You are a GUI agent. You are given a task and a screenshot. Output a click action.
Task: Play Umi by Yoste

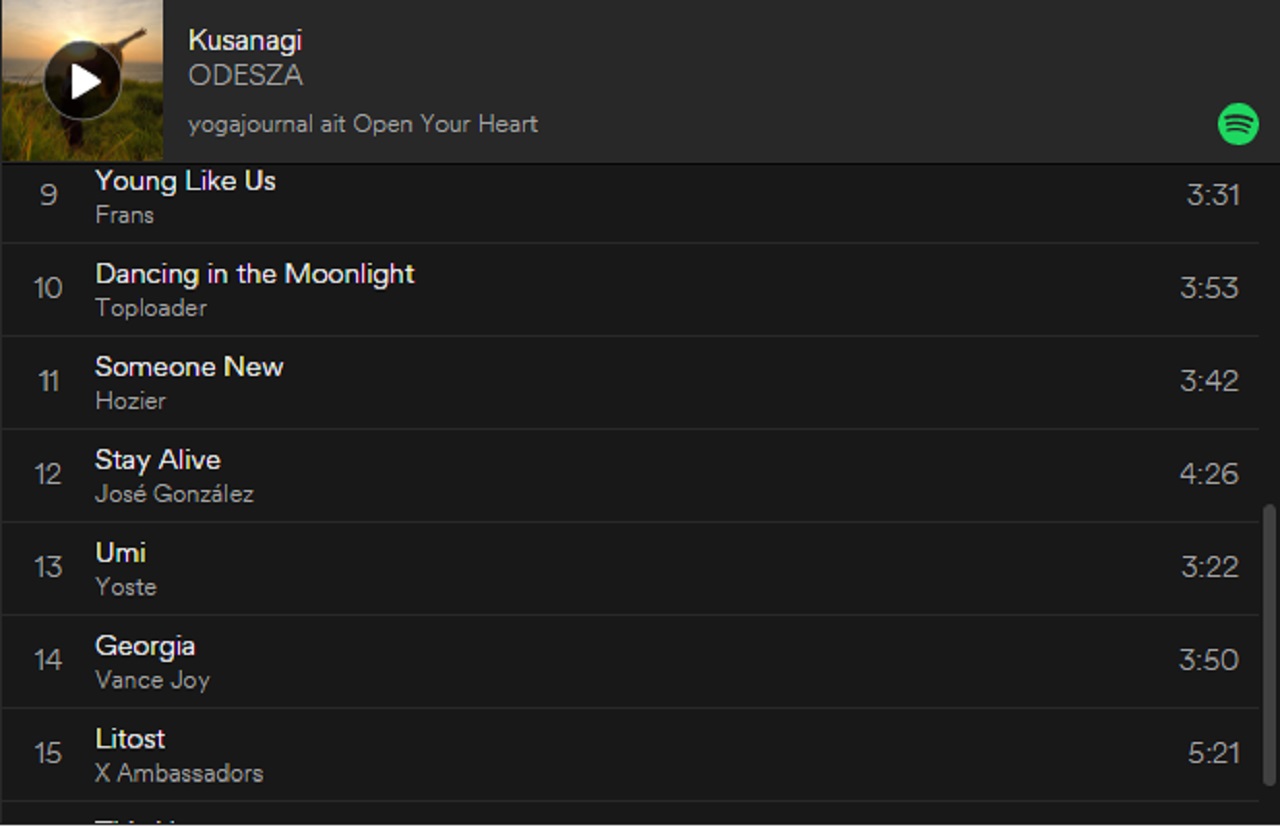[121, 553]
